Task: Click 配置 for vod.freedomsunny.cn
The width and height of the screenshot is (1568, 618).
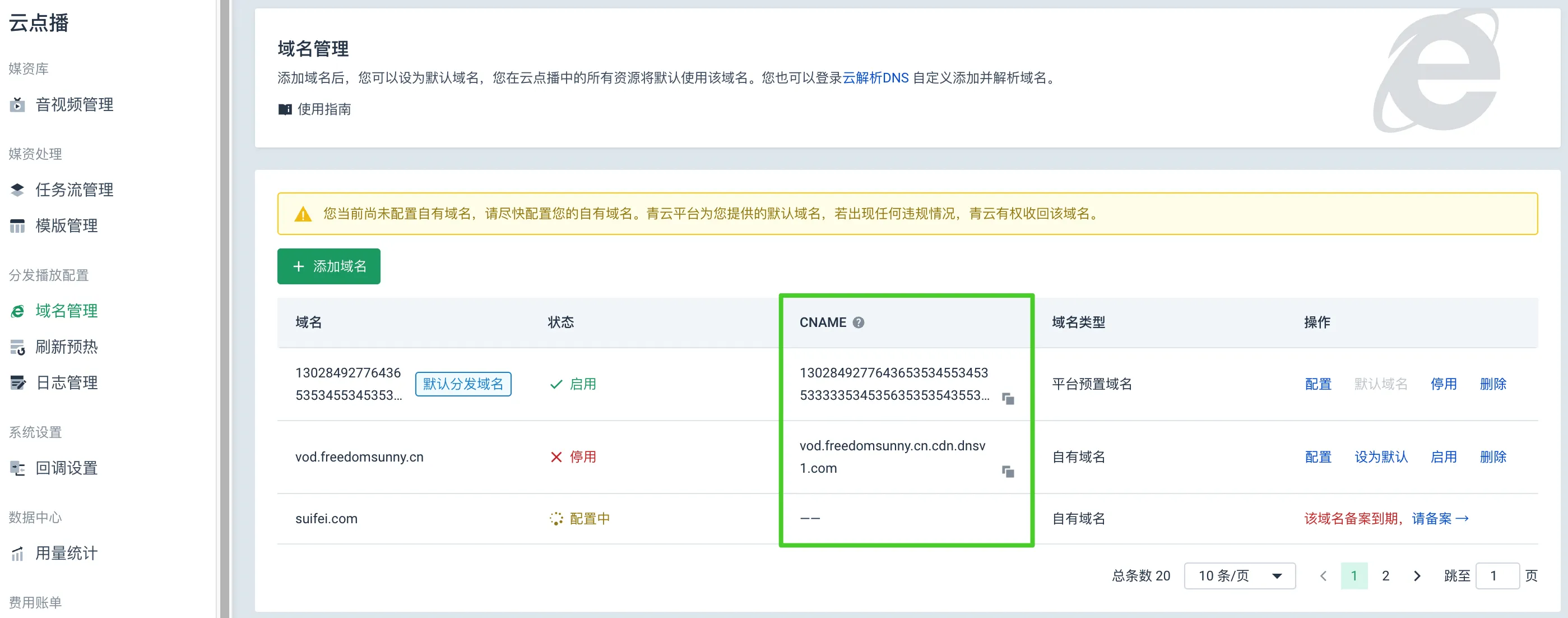Action: [x=1318, y=457]
